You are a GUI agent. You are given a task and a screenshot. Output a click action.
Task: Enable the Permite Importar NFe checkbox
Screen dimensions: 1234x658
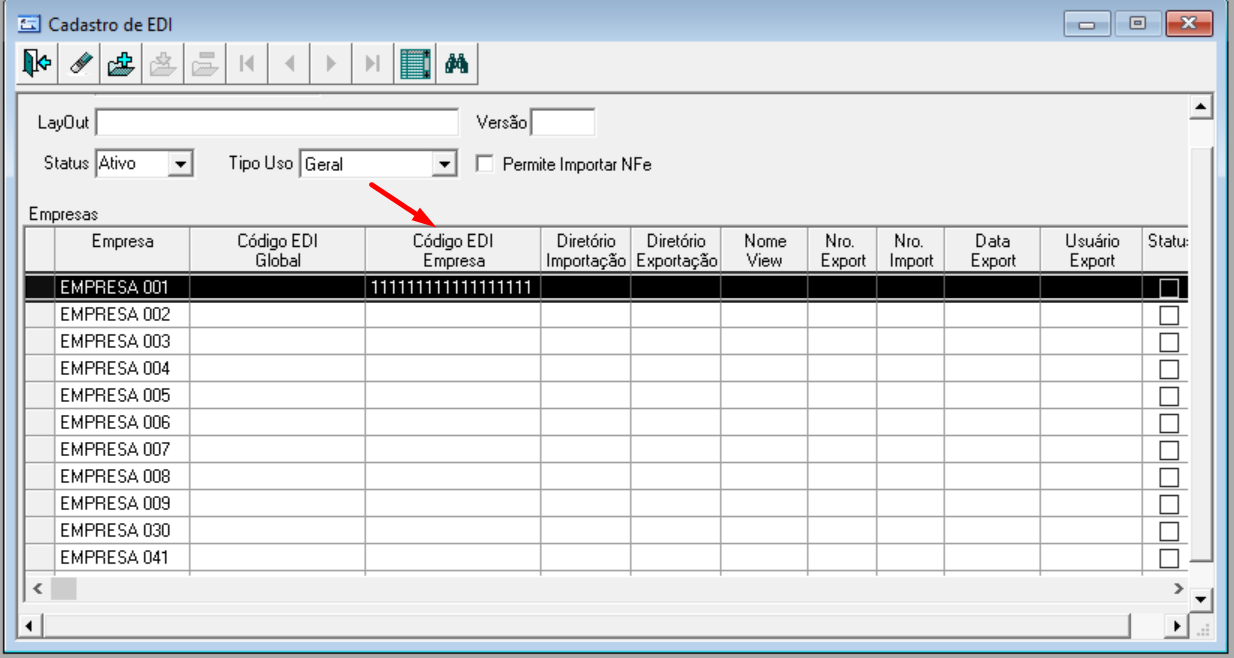(485, 164)
